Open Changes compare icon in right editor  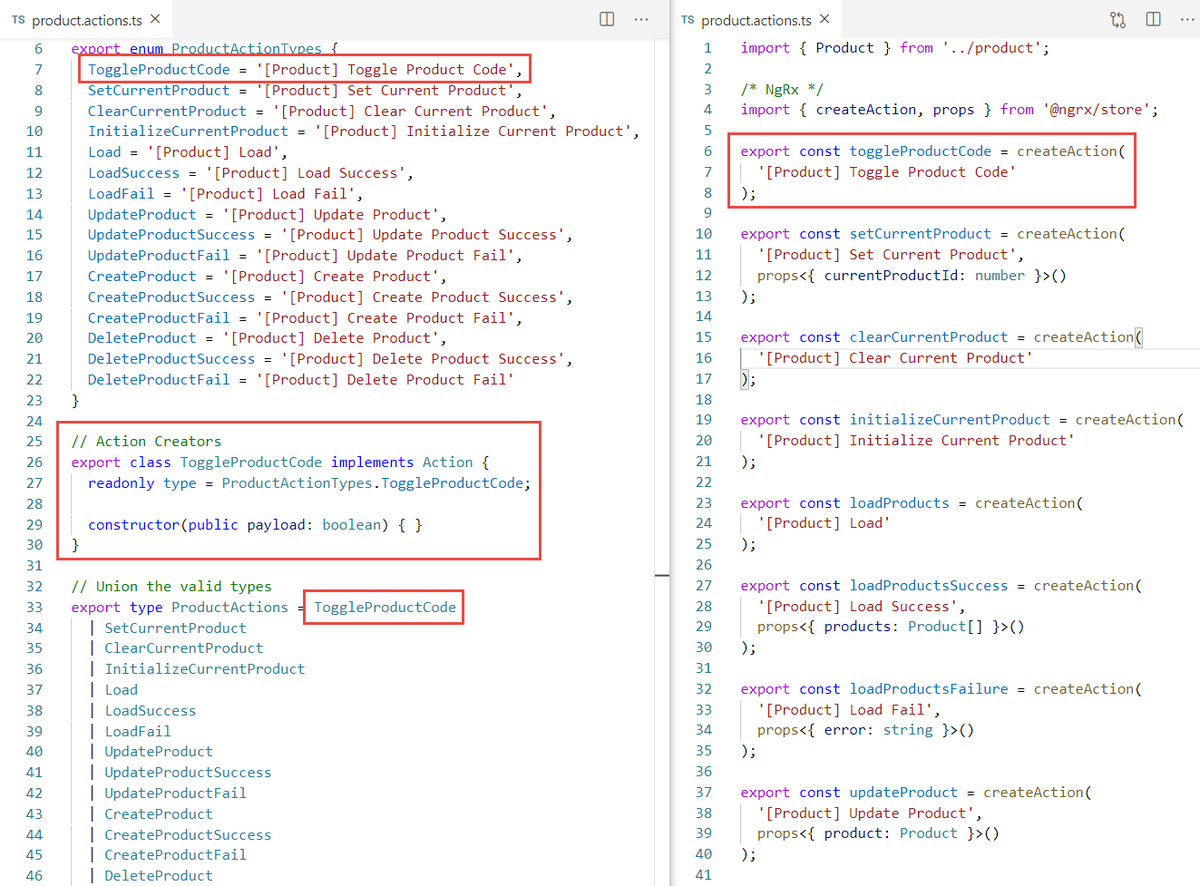tap(1118, 19)
